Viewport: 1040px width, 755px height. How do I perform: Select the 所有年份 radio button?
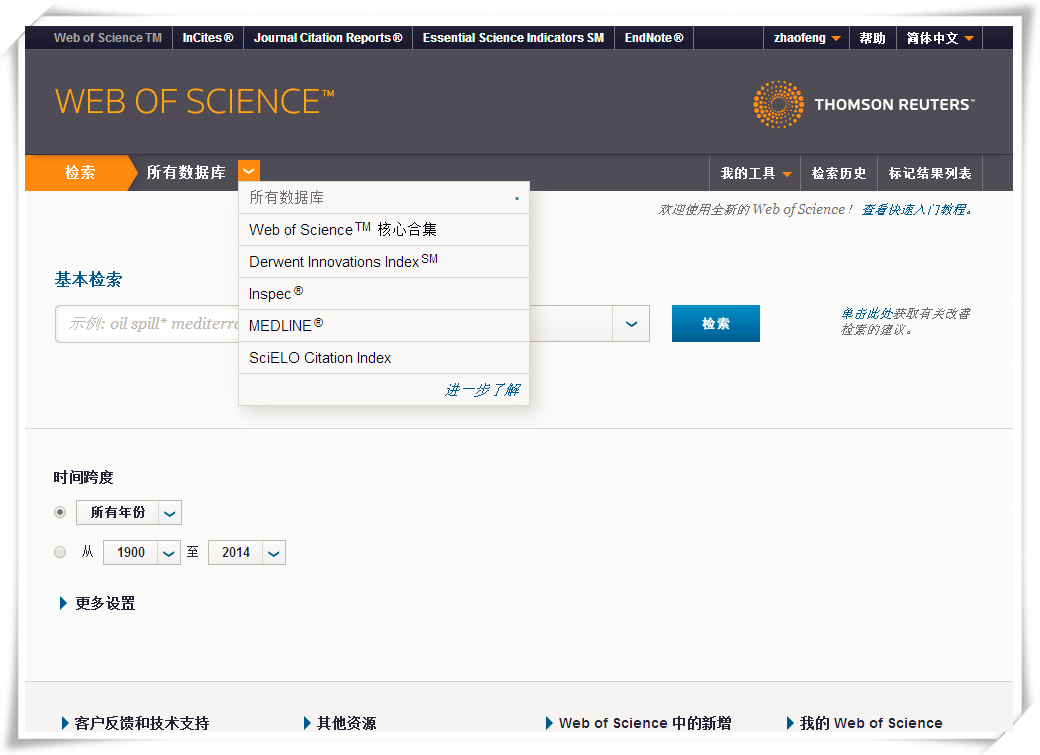(60, 512)
